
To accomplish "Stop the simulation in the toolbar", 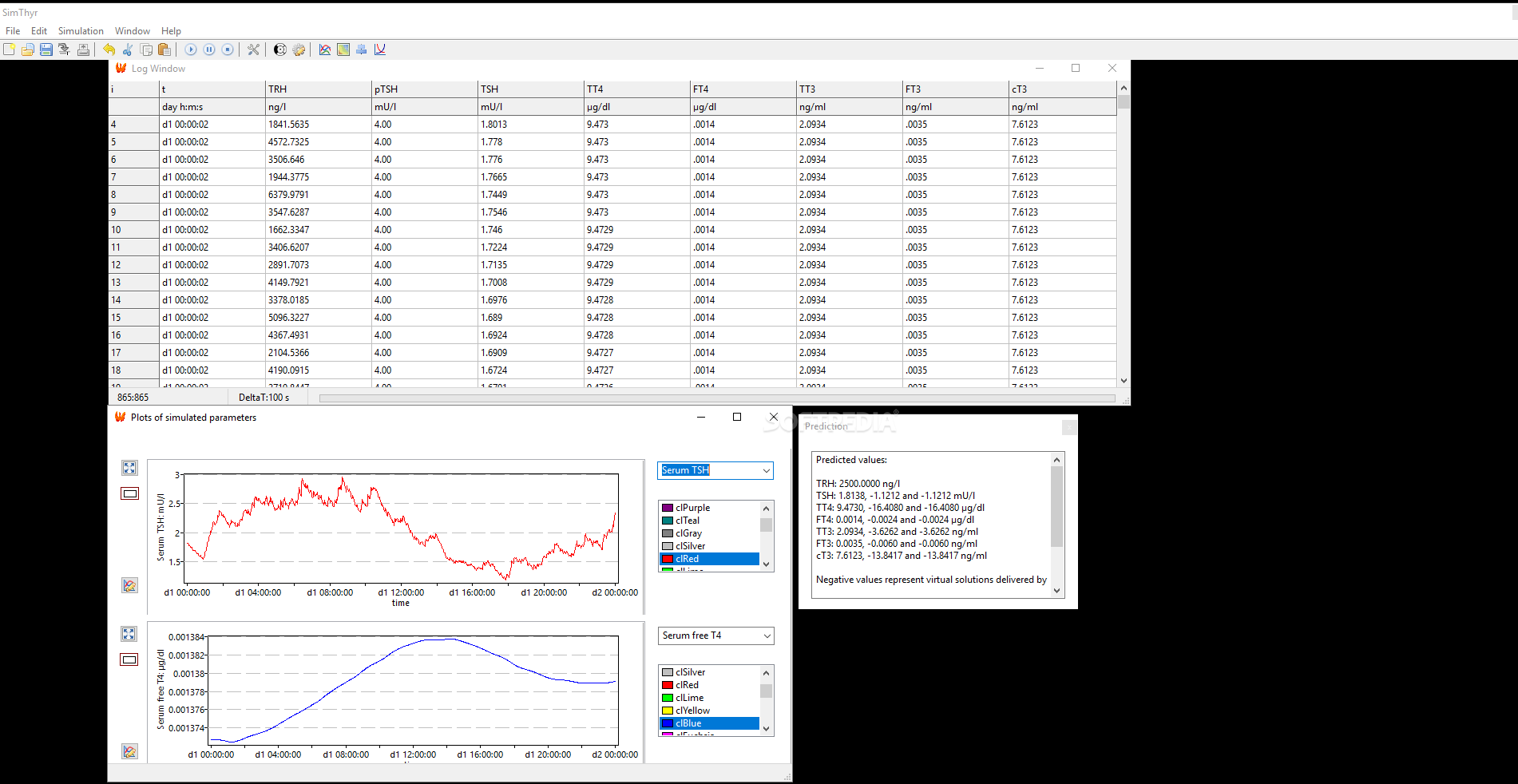I will point(228,49).
